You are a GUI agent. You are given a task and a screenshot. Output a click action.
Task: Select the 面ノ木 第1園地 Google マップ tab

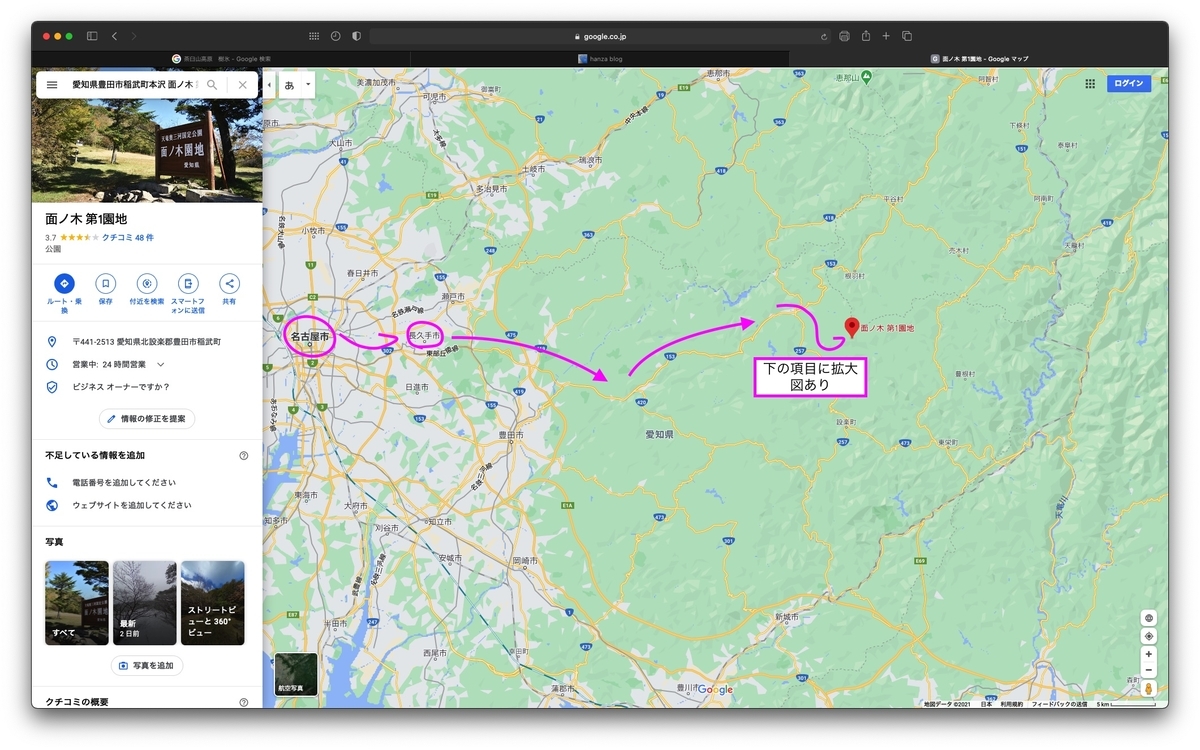[978, 59]
